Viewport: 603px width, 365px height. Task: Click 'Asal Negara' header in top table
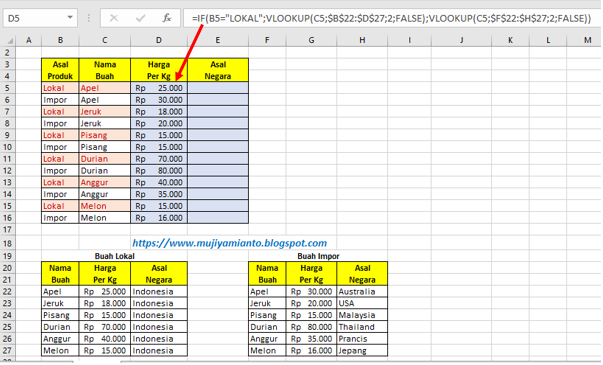coord(218,70)
